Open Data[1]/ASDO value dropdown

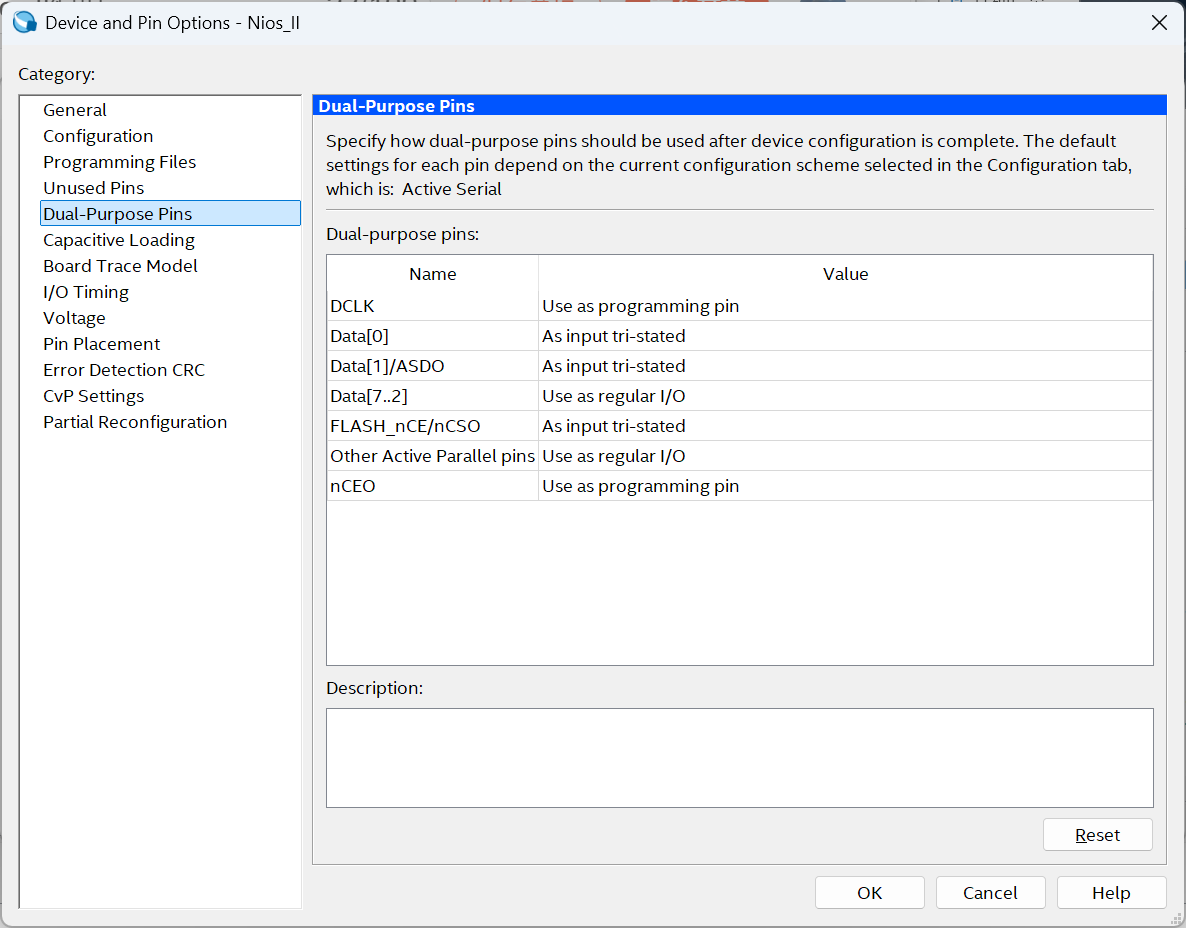pos(846,366)
